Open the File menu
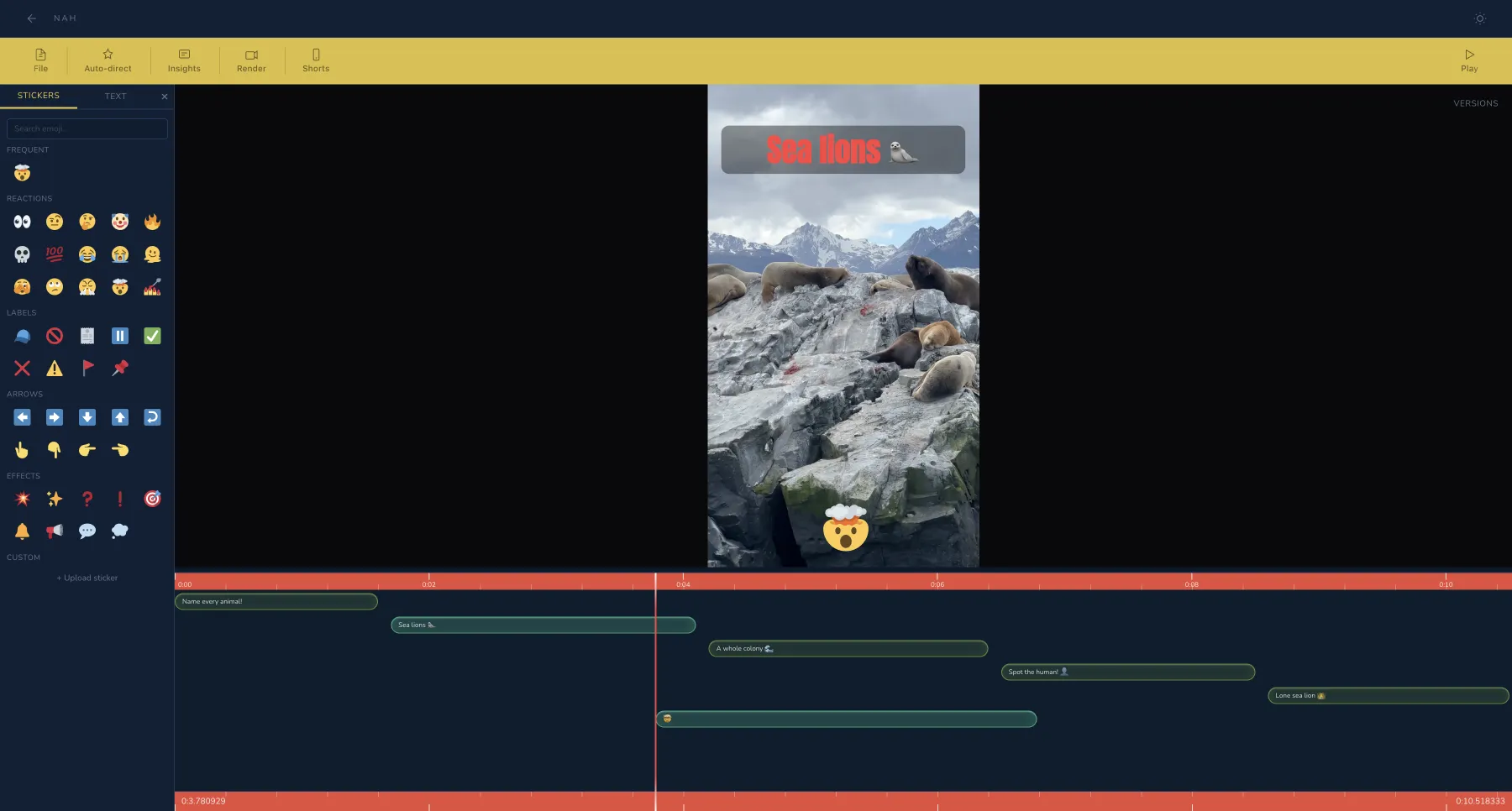The width and height of the screenshot is (1512, 811). [40, 60]
